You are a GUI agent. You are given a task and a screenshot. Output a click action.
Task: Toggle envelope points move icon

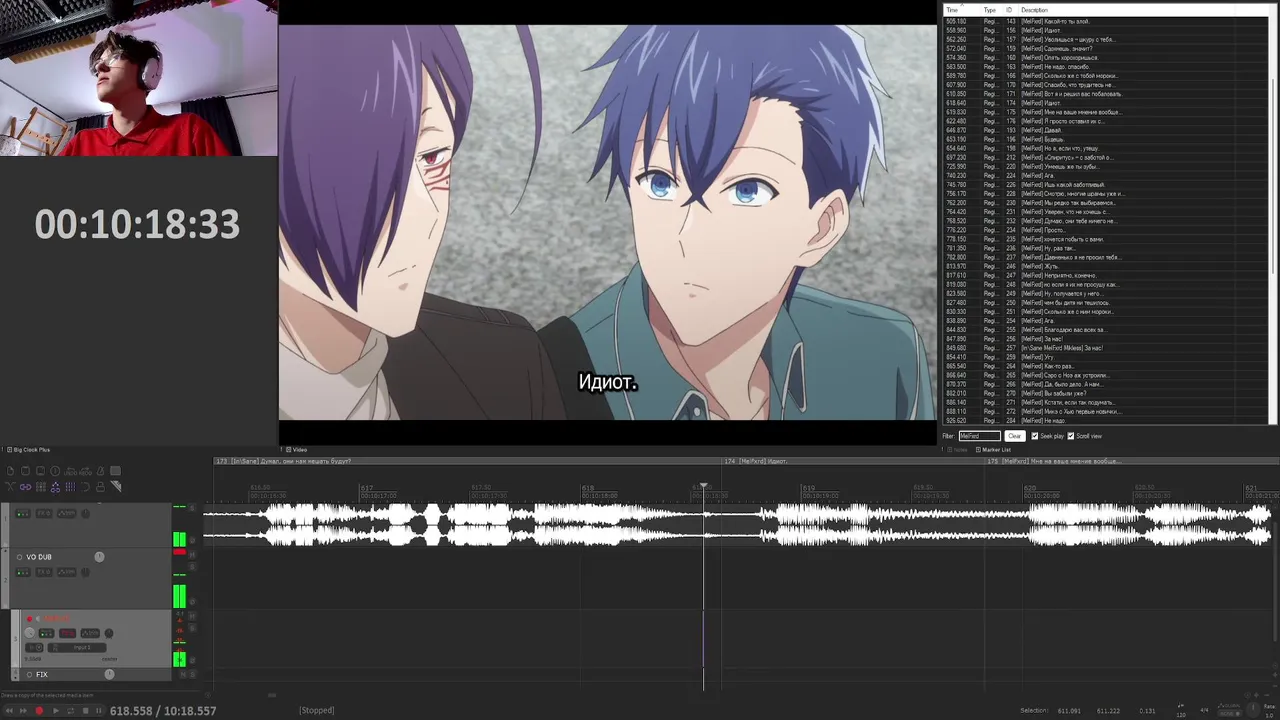(55, 487)
